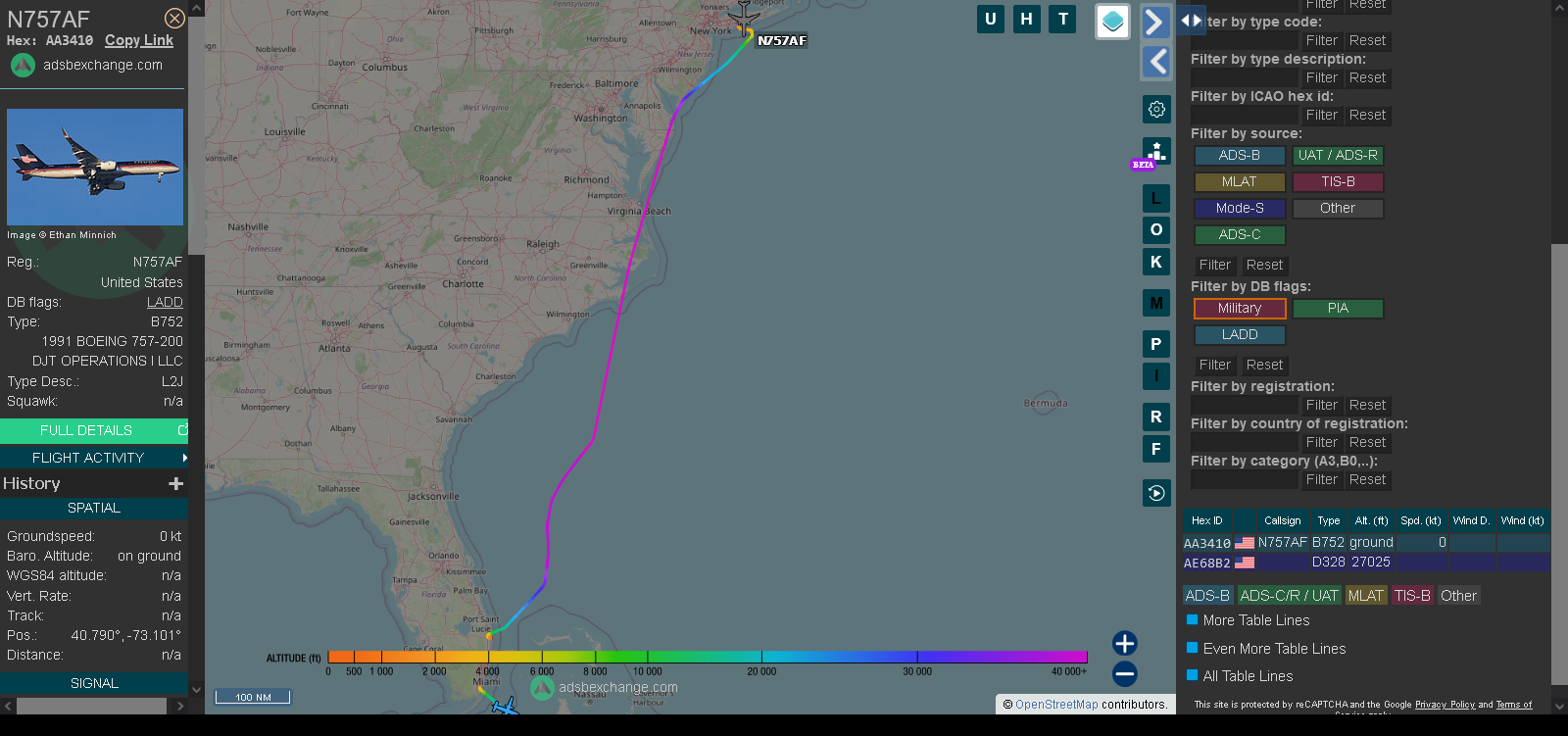1568x736 pixels.
Task: Open the map layers selector
Action: [x=1112, y=22]
